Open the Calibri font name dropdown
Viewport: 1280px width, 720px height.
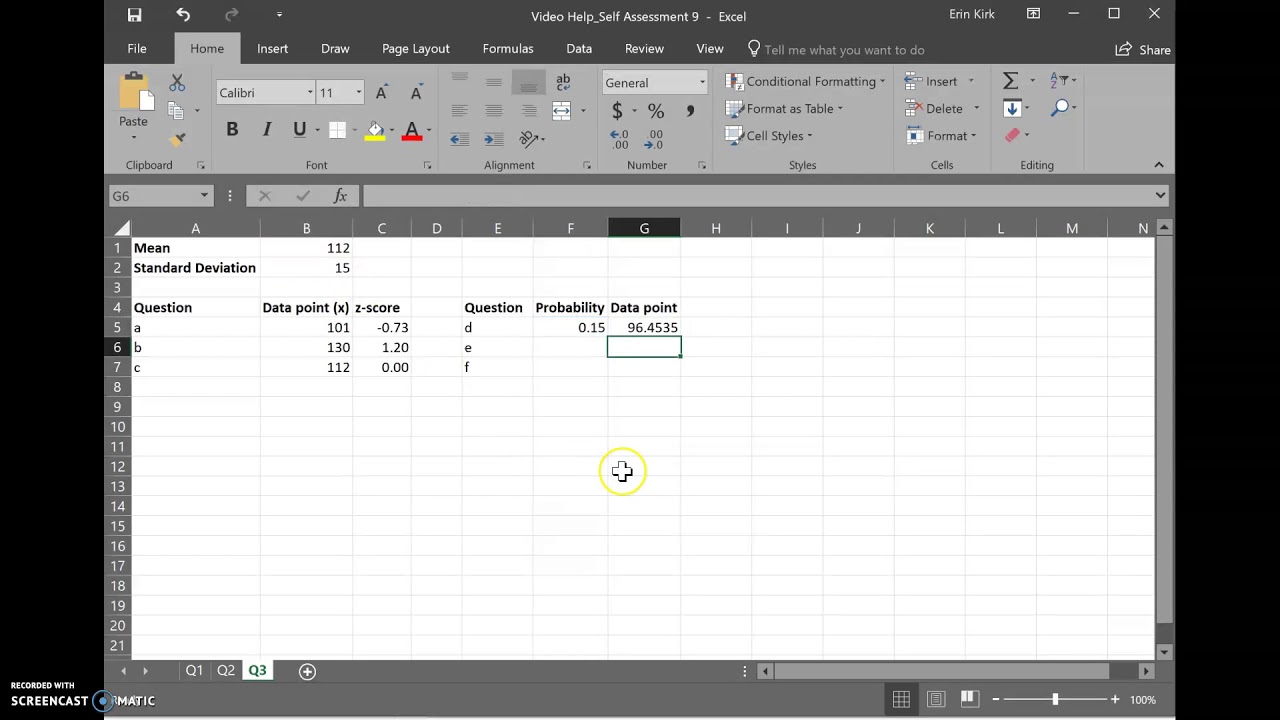point(309,93)
